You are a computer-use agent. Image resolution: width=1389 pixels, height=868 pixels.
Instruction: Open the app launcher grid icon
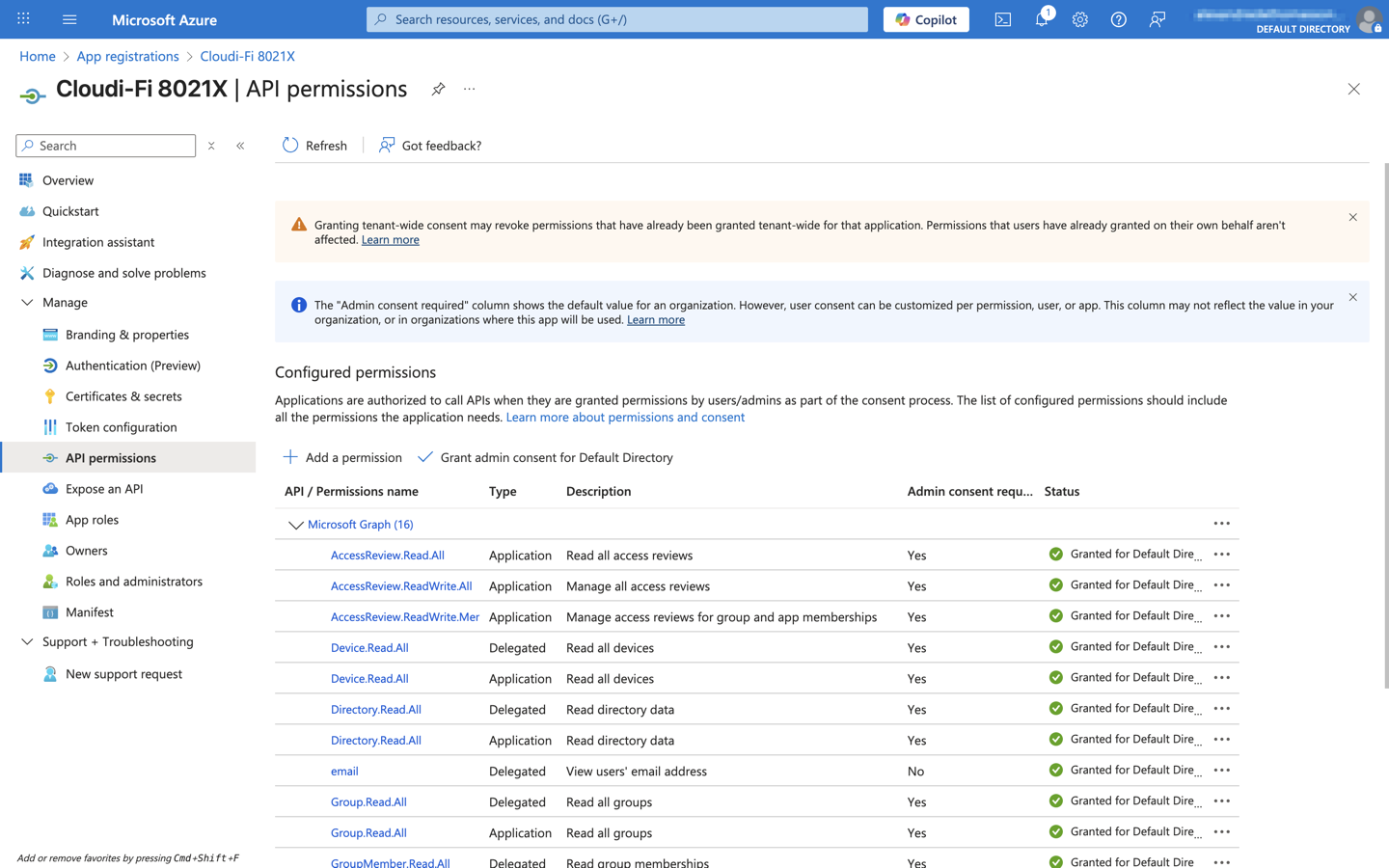(23, 19)
